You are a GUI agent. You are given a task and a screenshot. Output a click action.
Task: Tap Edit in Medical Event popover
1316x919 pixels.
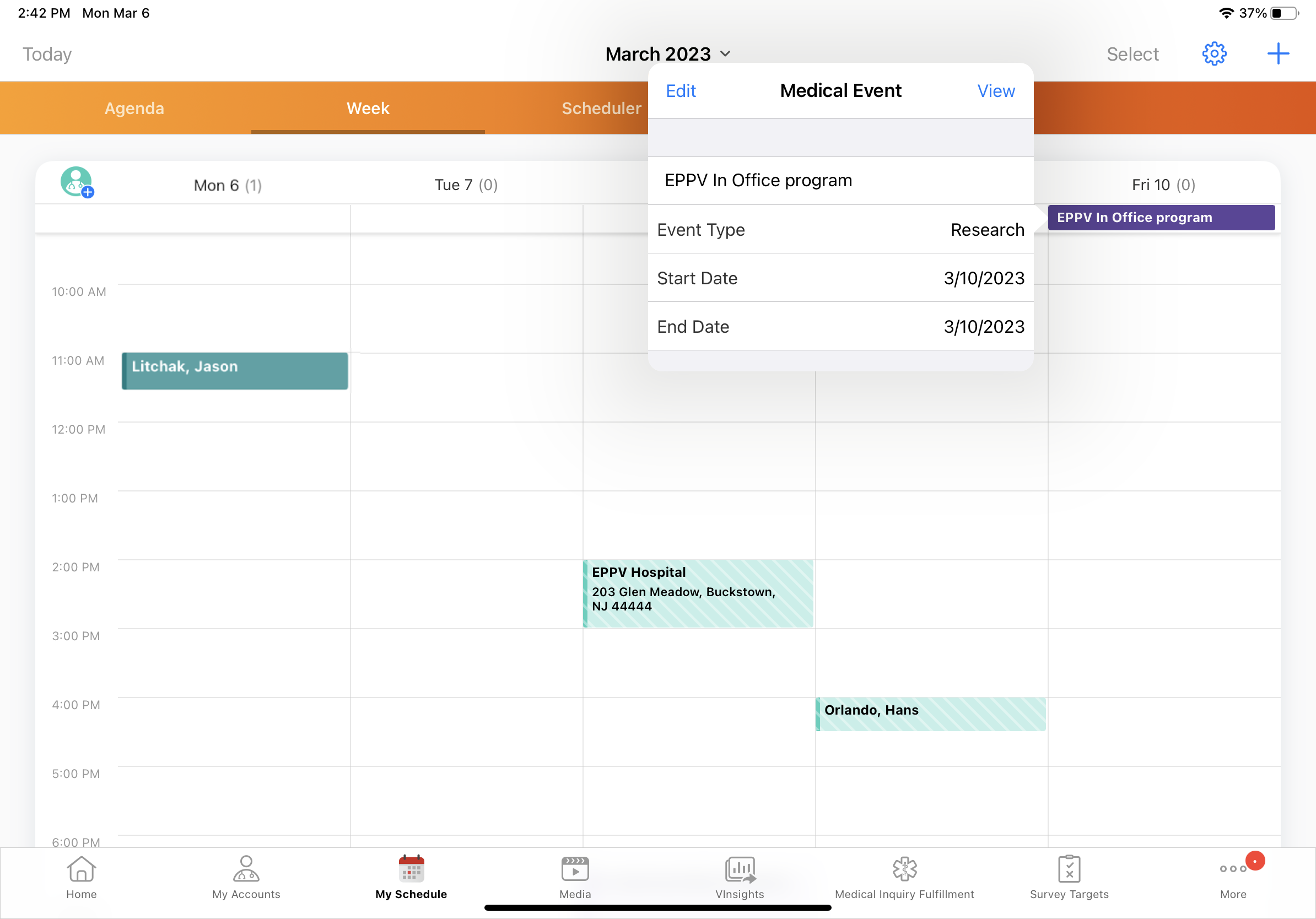click(681, 90)
